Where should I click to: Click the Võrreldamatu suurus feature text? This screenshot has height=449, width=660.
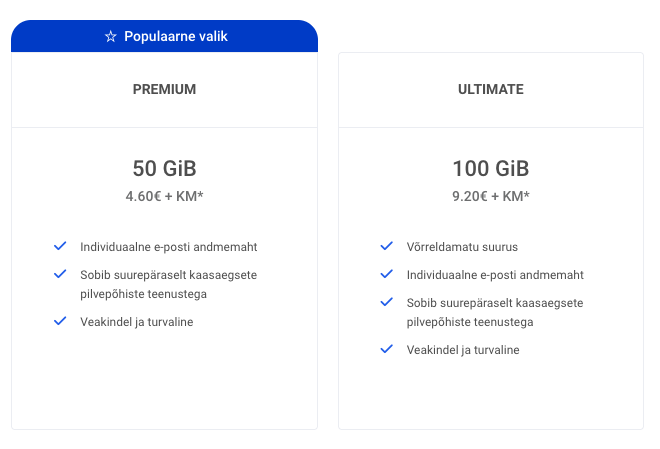[x=463, y=247]
